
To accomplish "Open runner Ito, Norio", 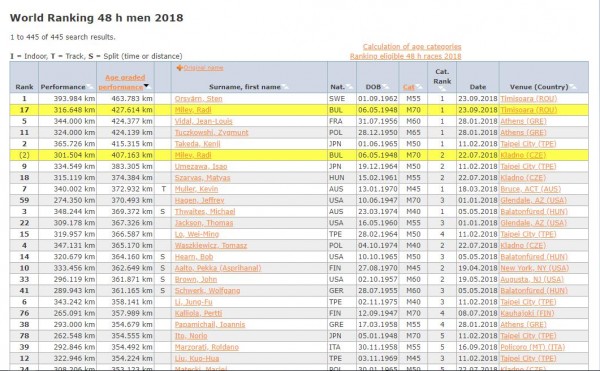I will coord(191,336).
